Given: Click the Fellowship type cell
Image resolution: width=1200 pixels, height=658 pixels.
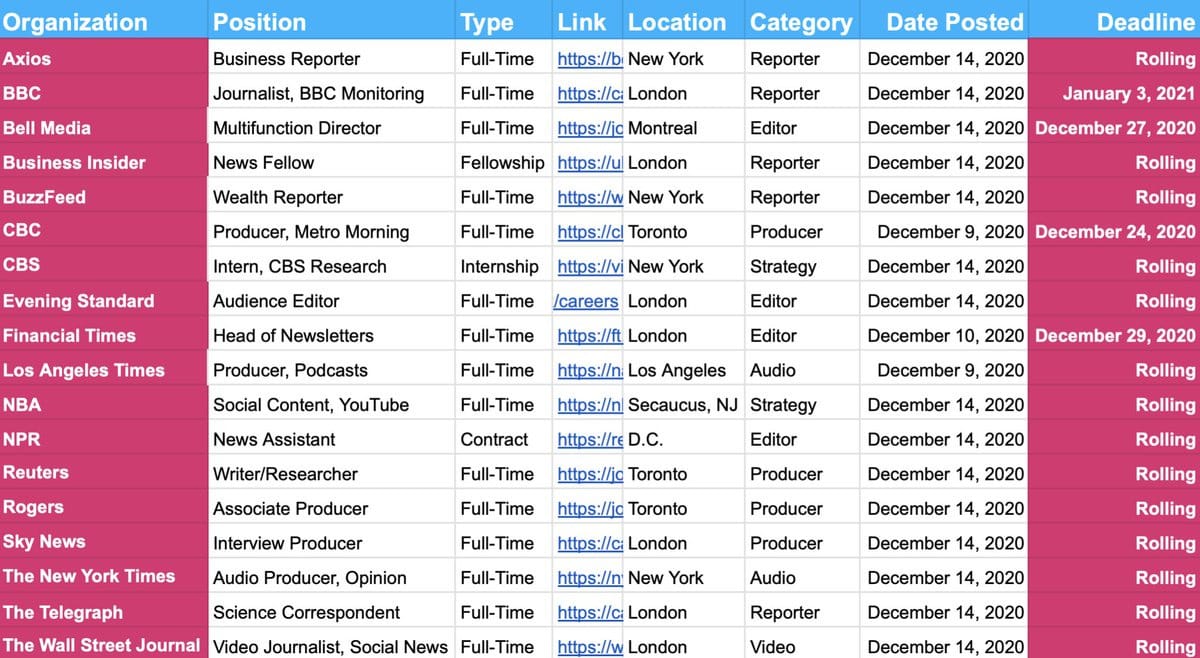Looking at the screenshot, I should [502, 163].
